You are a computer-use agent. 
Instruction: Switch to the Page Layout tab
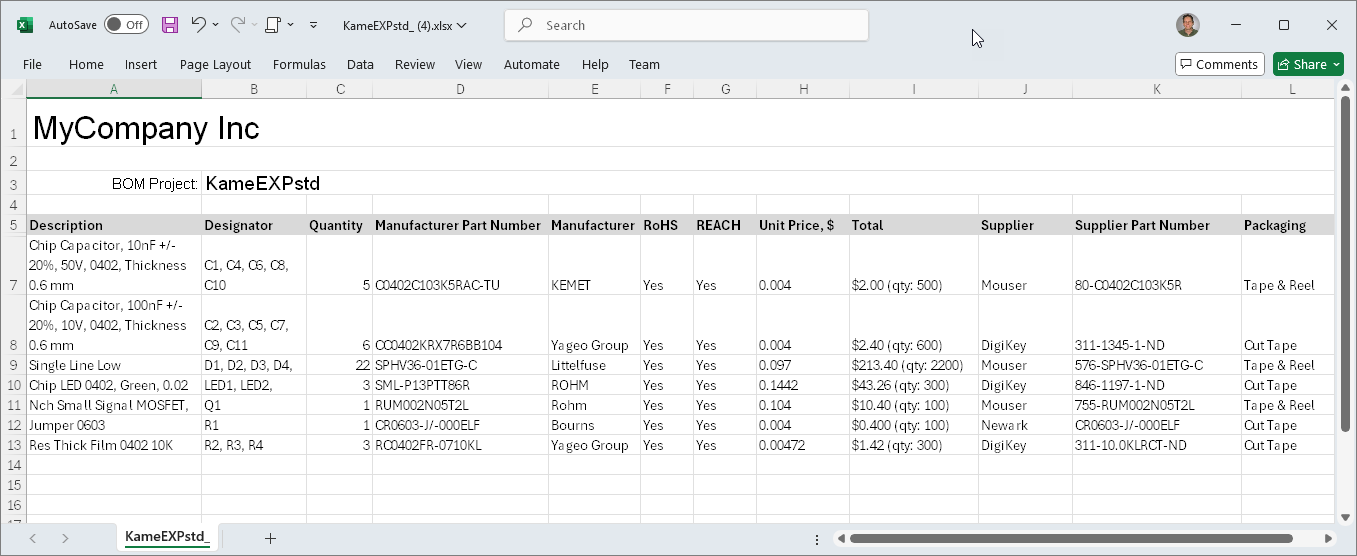pos(215,64)
